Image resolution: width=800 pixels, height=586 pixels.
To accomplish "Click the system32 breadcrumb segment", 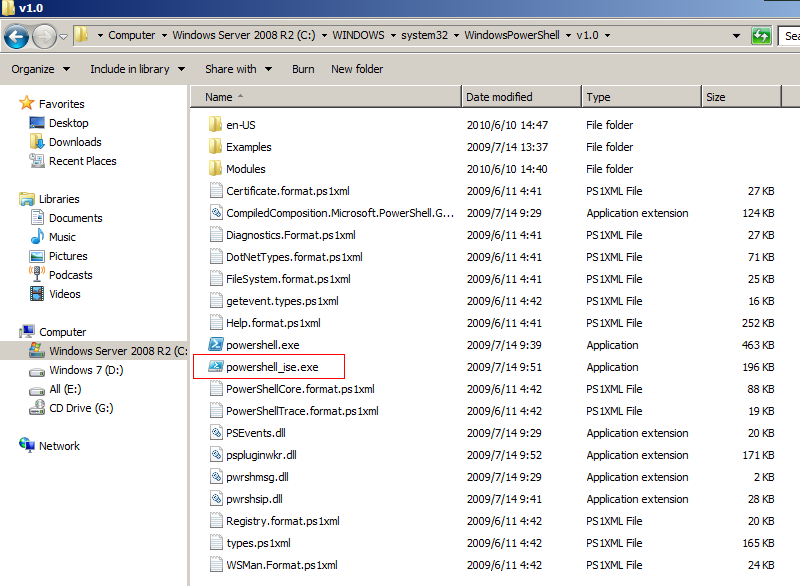I will [424, 35].
